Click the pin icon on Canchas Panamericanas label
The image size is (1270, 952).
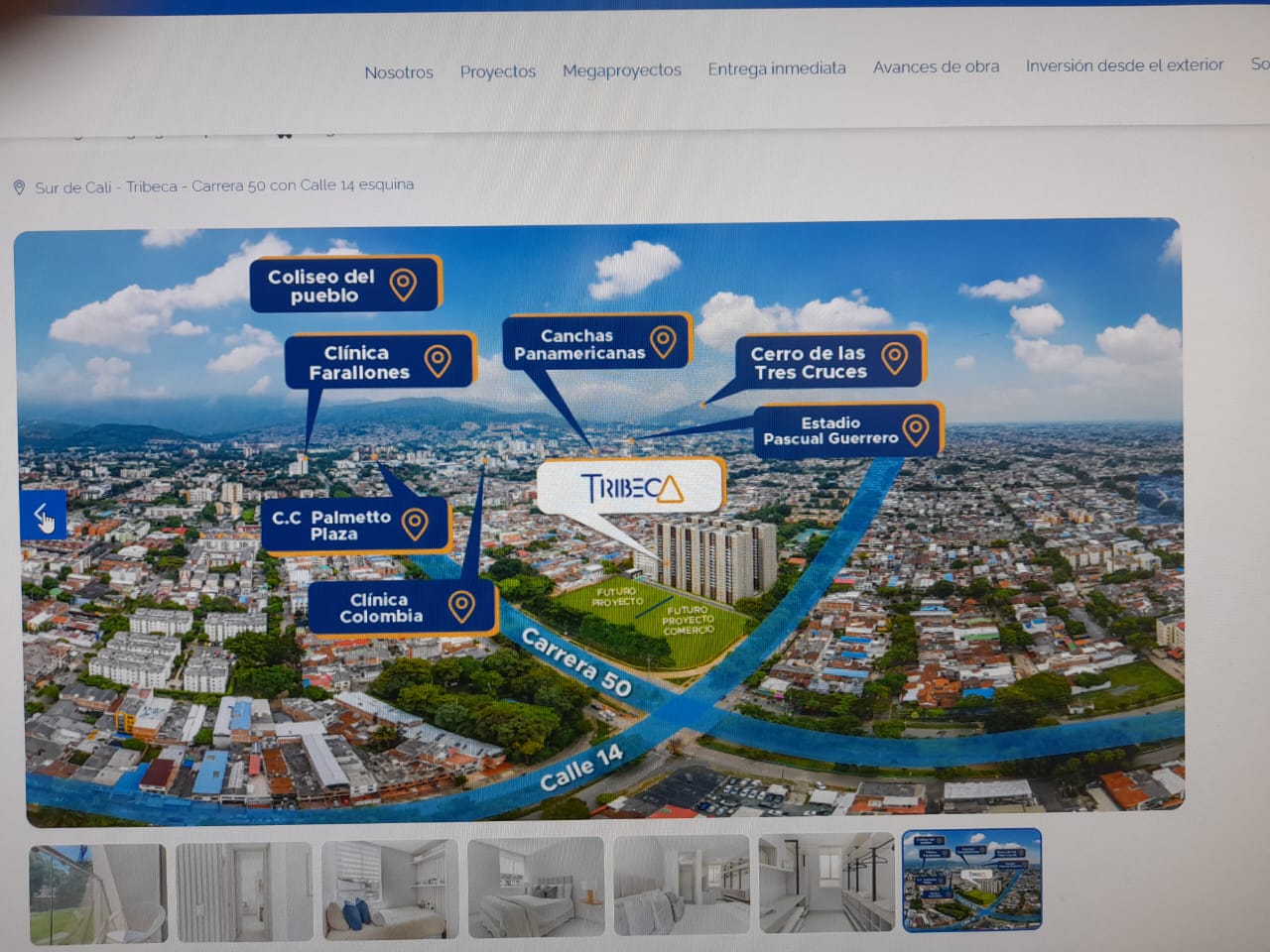(663, 341)
